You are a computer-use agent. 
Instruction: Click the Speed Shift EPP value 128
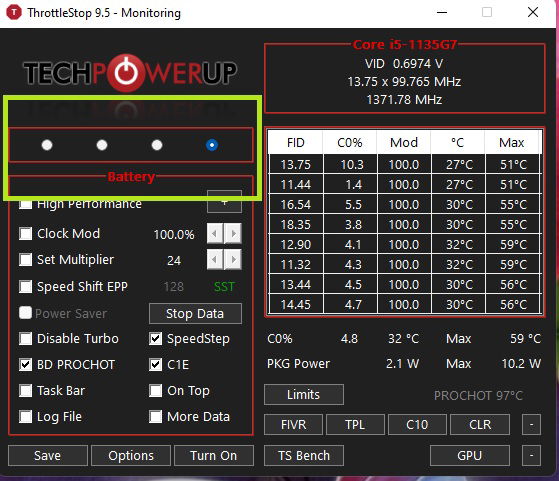coord(174,287)
